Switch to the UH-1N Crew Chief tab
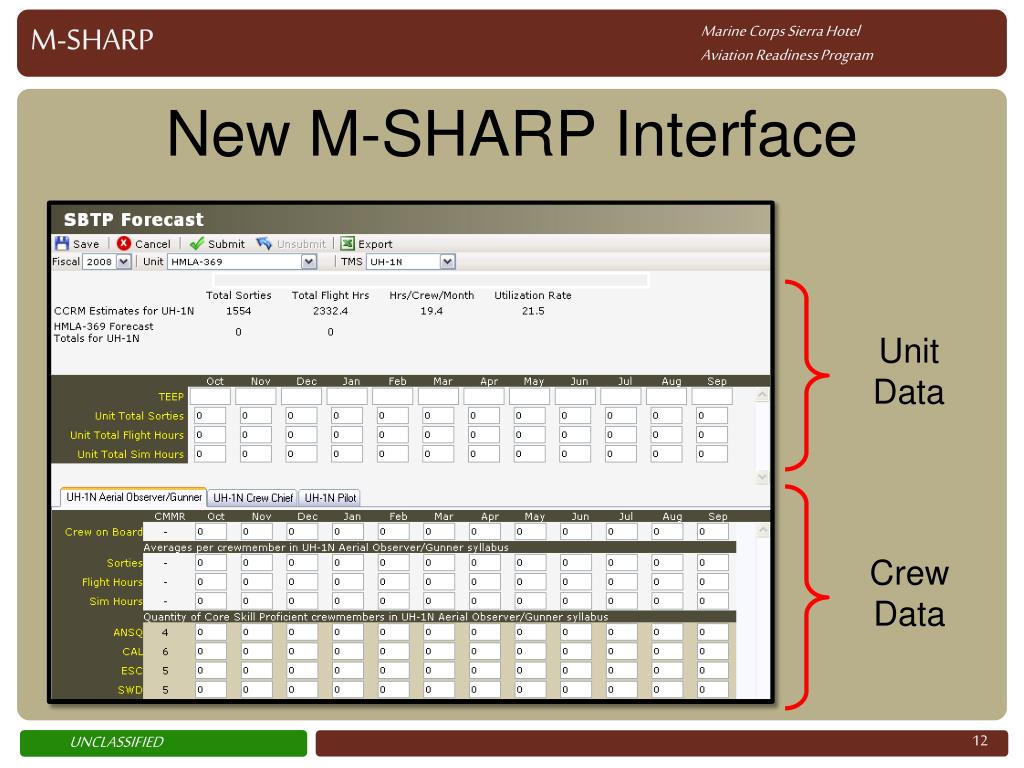1024x768 pixels. tap(253, 498)
